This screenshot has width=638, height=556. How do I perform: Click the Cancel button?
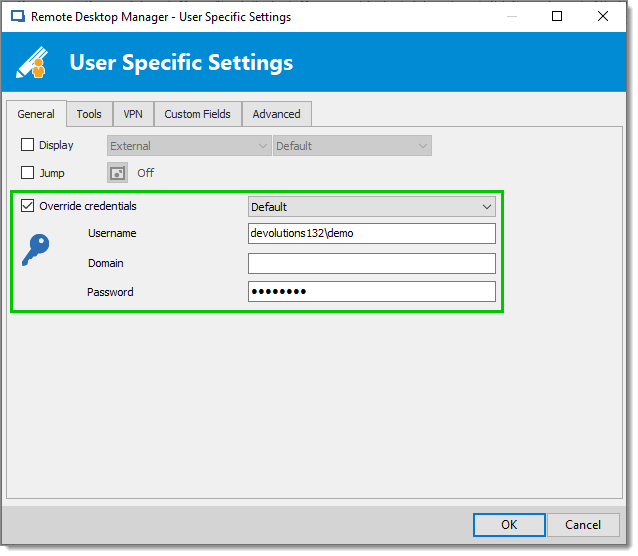point(583,525)
